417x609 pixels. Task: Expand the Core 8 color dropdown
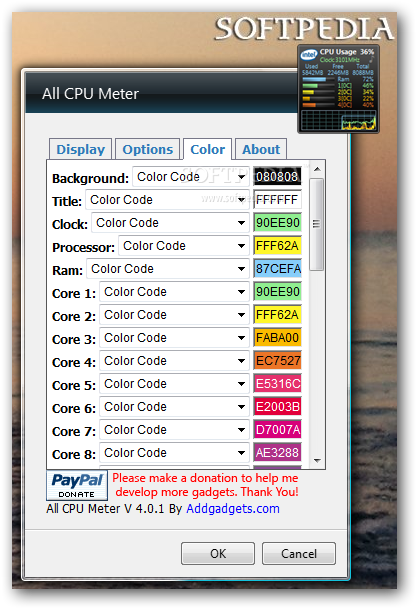174,452
